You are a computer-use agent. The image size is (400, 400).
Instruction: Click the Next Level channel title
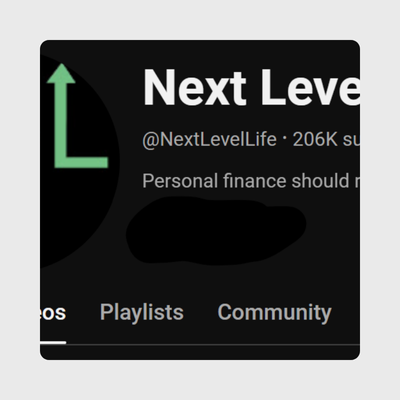[252, 87]
